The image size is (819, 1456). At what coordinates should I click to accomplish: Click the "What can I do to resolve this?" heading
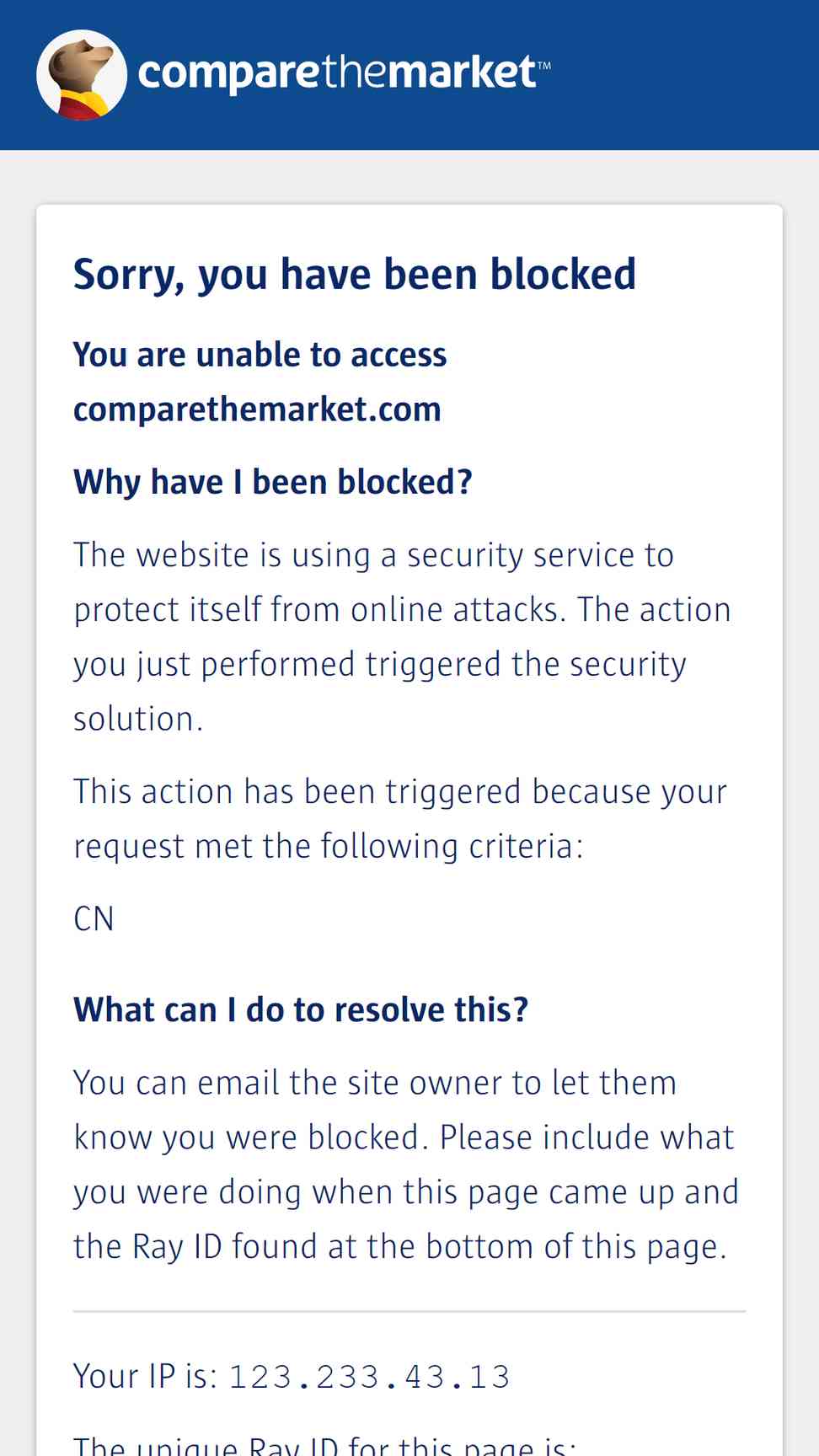point(301,1010)
